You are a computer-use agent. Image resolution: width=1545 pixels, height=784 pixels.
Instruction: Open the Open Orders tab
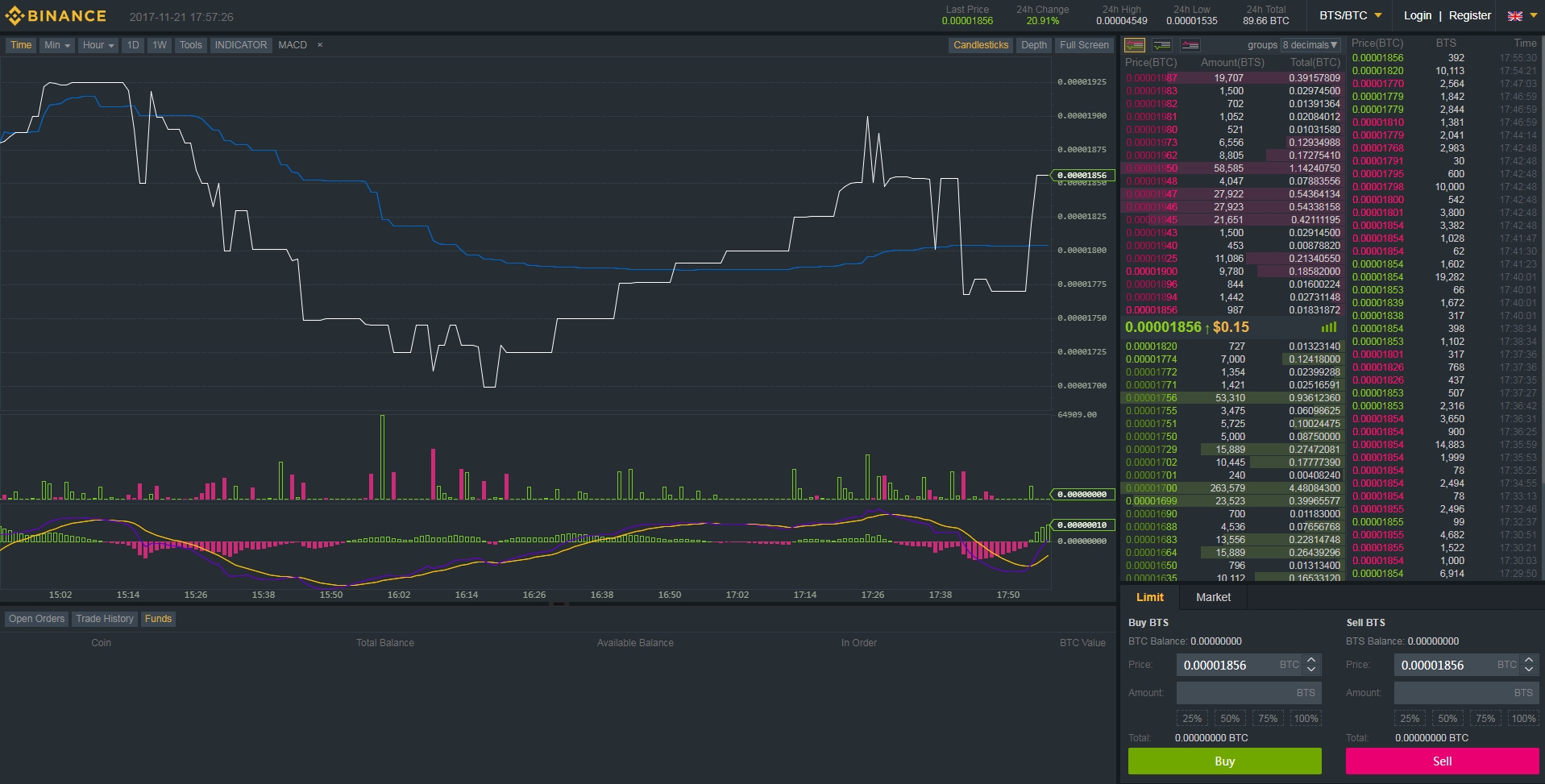(x=36, y=619)
